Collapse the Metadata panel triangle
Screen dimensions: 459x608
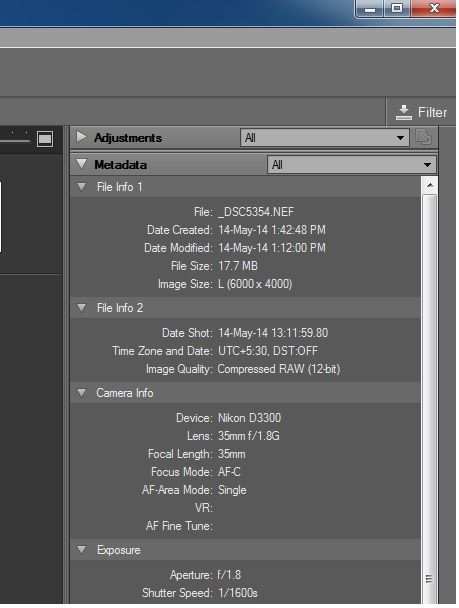[81, 164]
